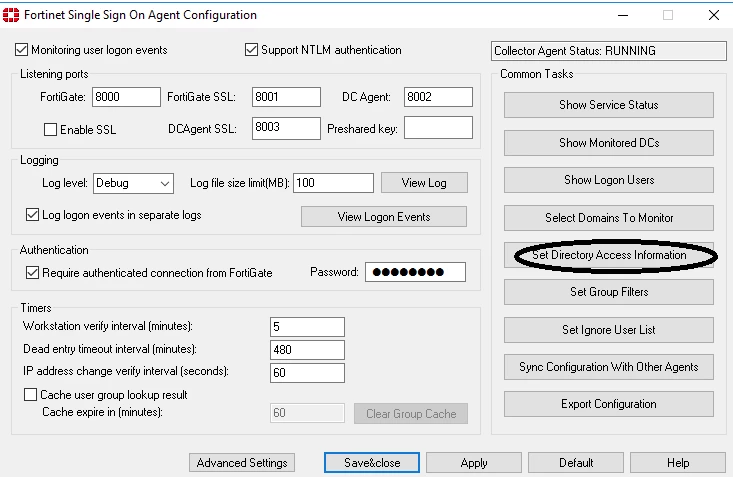Click Show Logon Users button

click(x=609, y=180)
